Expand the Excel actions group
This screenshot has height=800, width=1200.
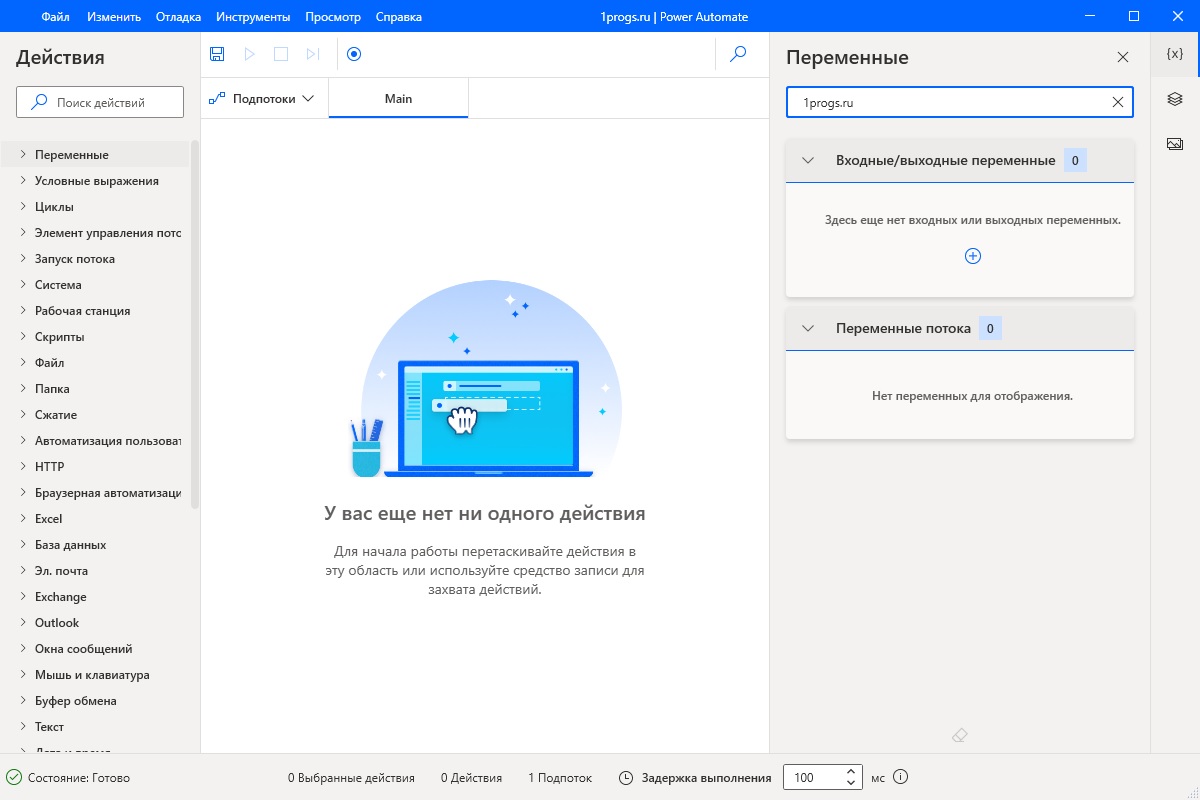click(x=23, y=519)
